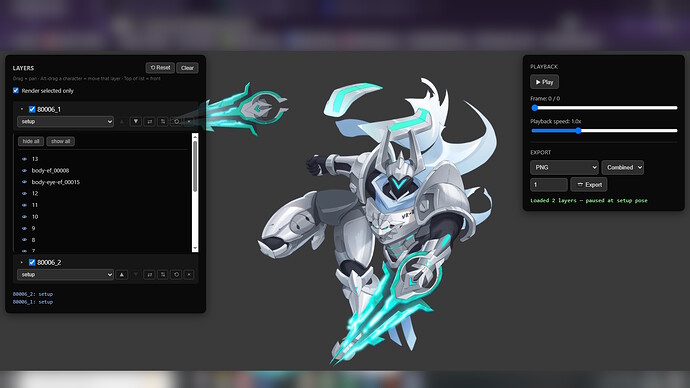Click the export scale input field
Image resolution: width=690 pixels, height=388 pixels.
549,185
